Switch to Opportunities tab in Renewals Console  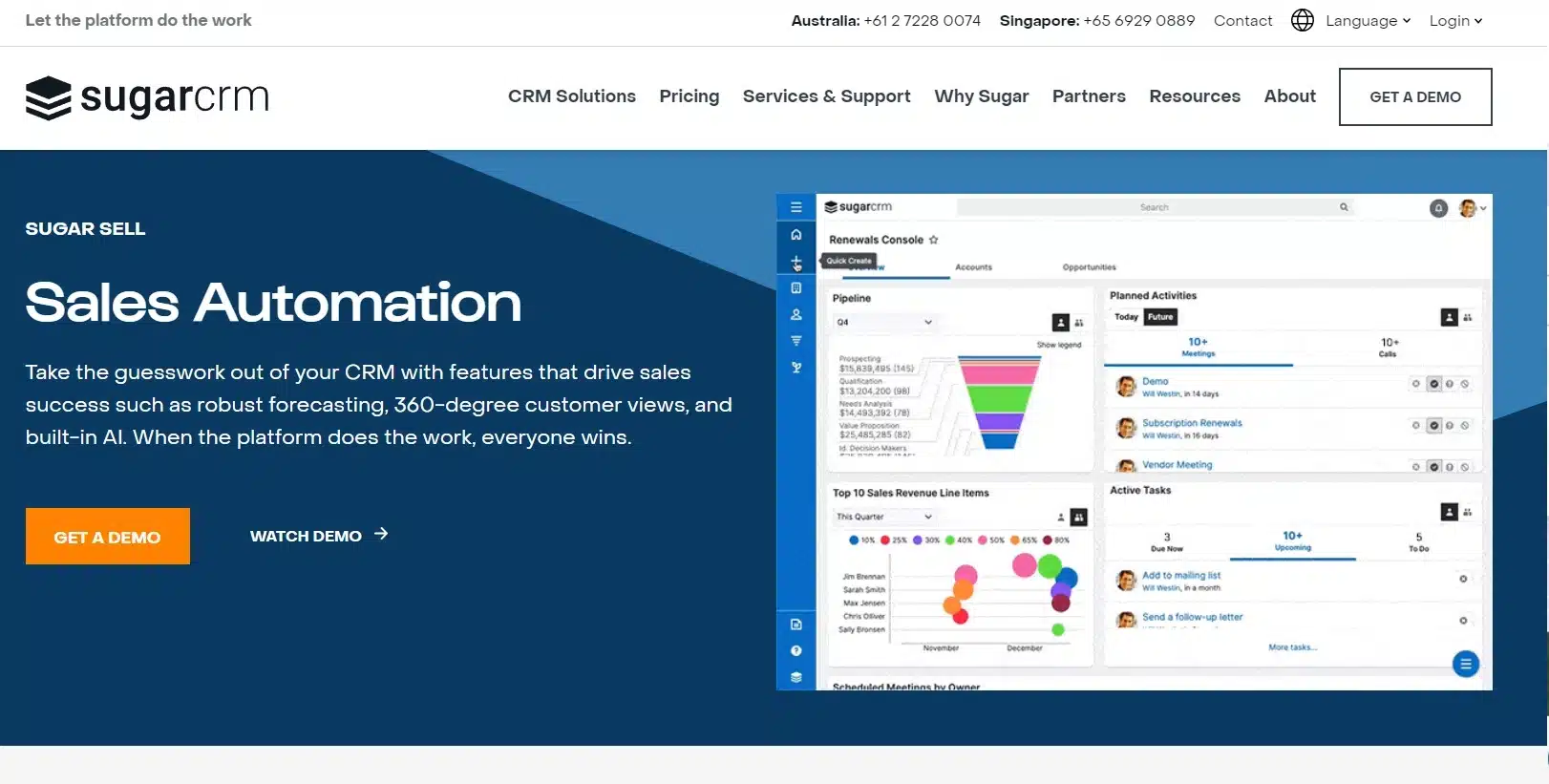click(x=1089, y=267)
